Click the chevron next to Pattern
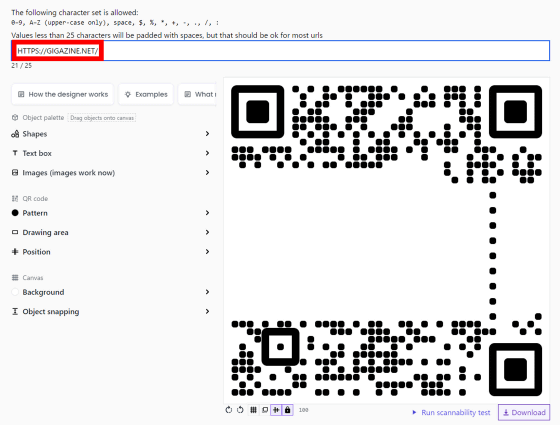Screen dimensions: 560x425 point(207,213)
